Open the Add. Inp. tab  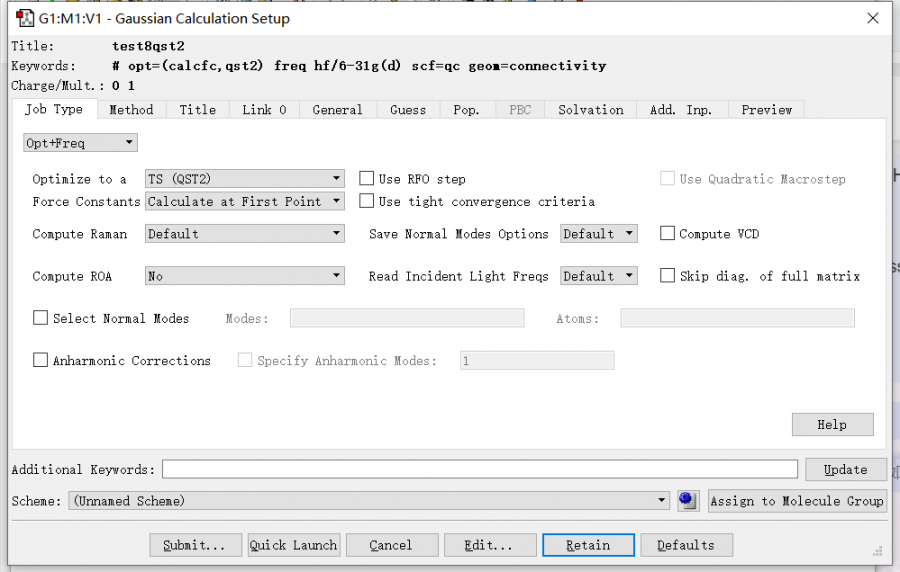pyautogui.click(x=681, y=110)
